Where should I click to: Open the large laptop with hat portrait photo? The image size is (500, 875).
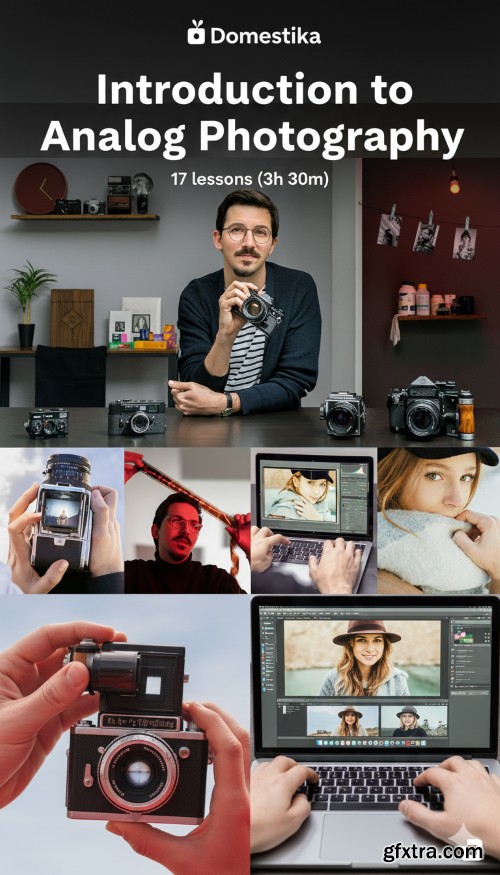click(x=376, y=735)
